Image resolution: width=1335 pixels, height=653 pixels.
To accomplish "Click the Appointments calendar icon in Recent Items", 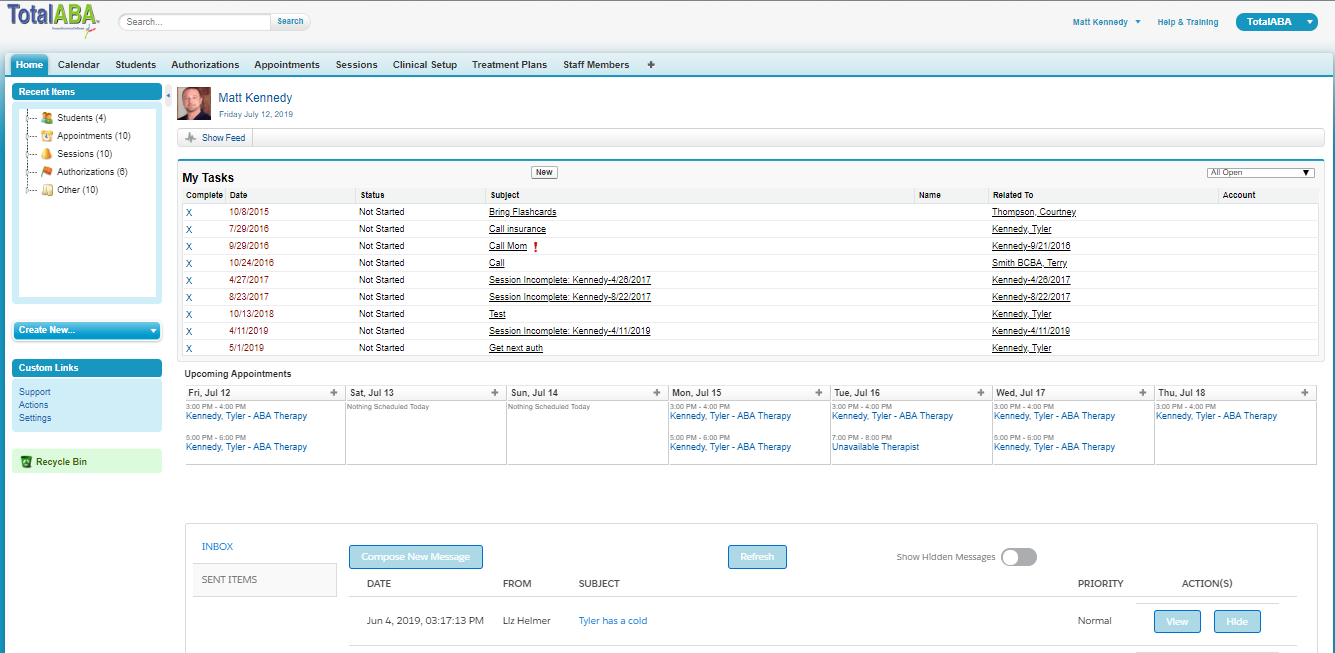I will click(47, 136).
